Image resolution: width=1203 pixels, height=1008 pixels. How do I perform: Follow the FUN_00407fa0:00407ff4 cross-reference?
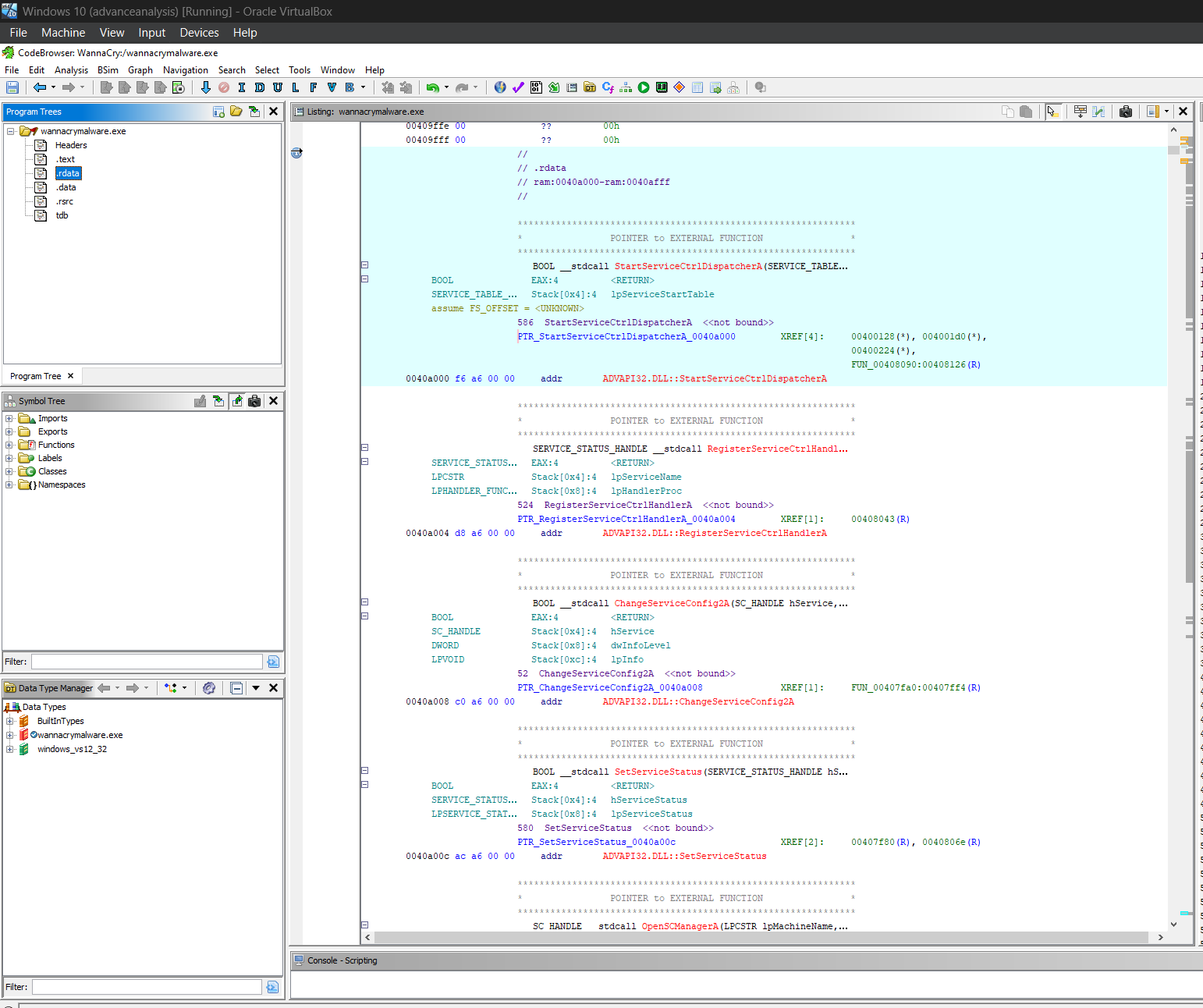coord(916,687)
